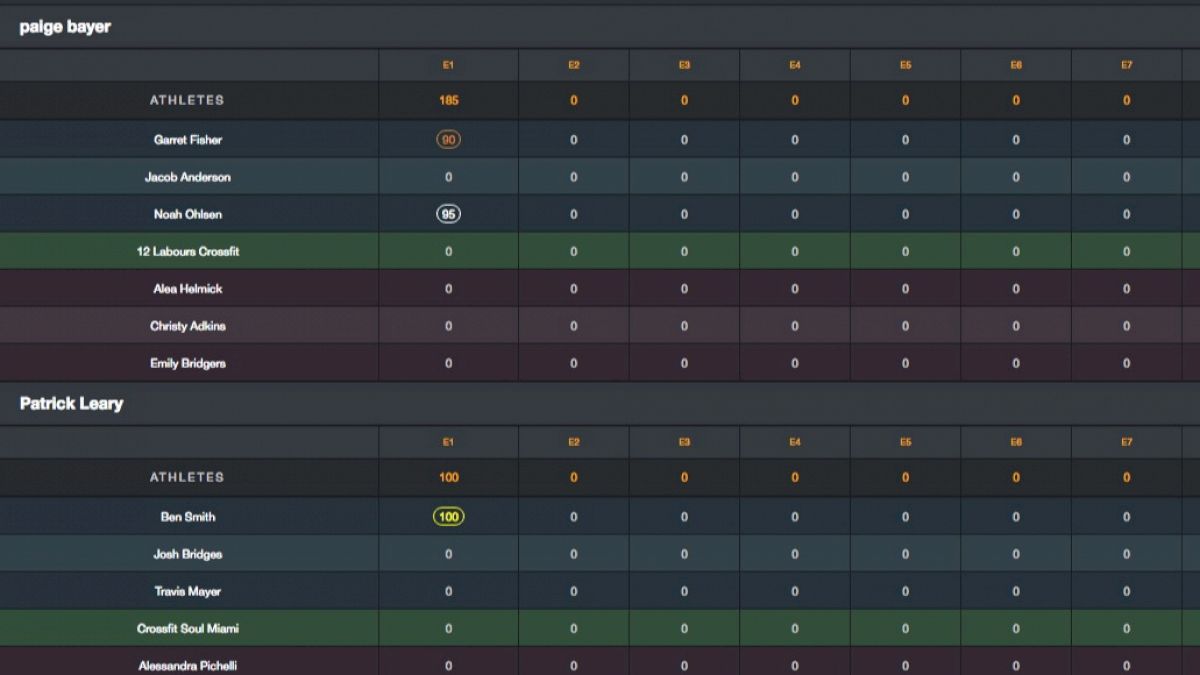Click the Noah Ohlsen athlete name
Screen dimensions: 1200x675
tap(188, 214)
